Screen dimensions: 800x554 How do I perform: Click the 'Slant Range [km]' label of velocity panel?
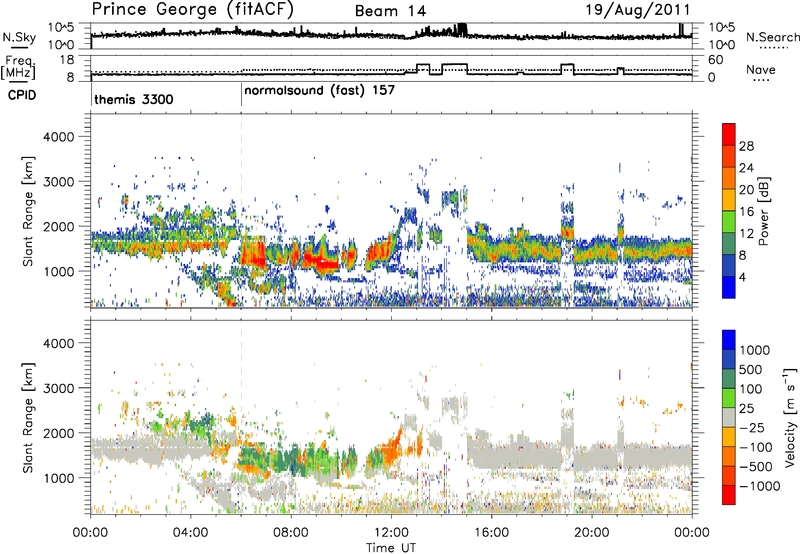27,418
